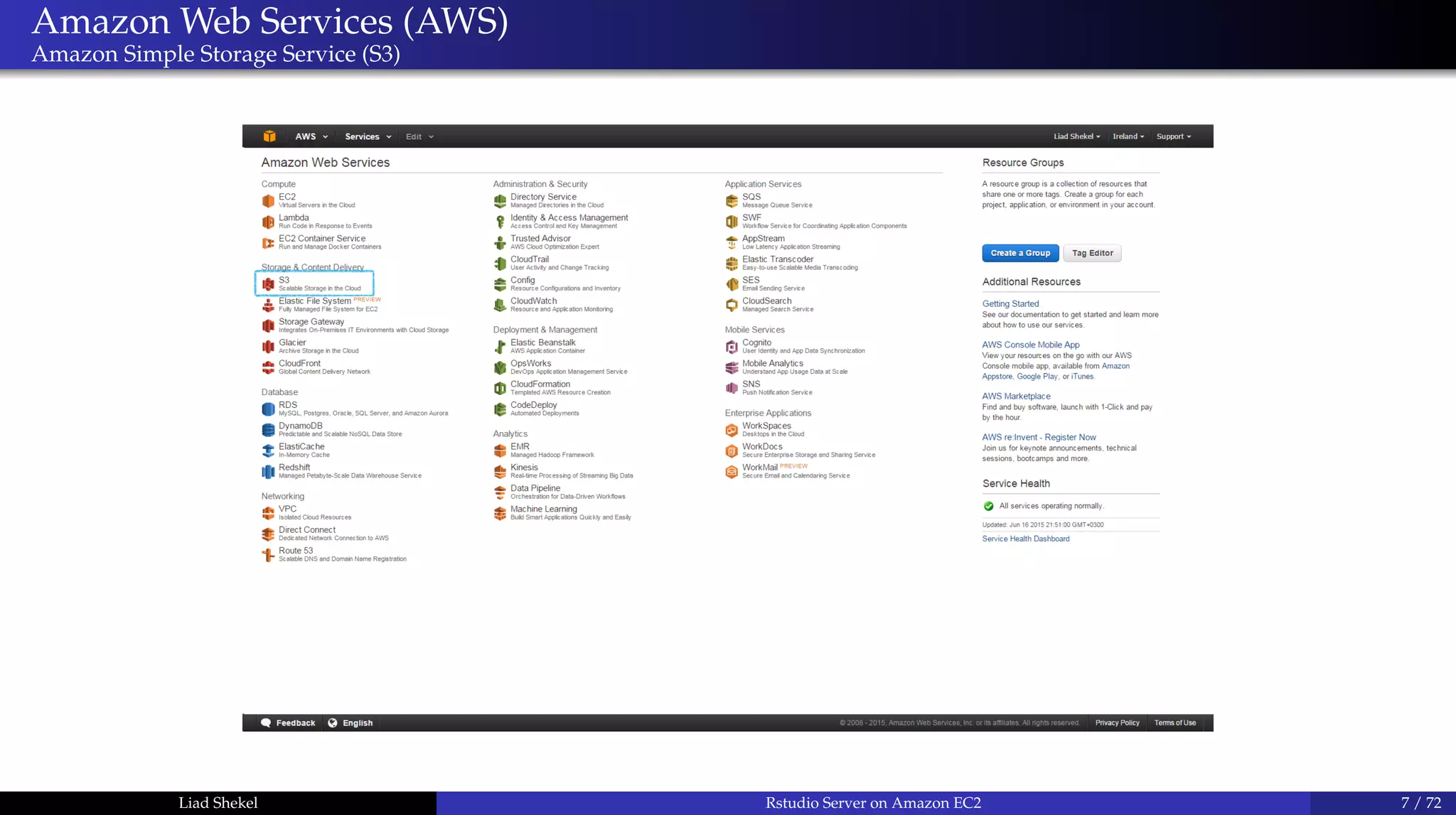Open the iTunes link

[x=1082, y=377]
